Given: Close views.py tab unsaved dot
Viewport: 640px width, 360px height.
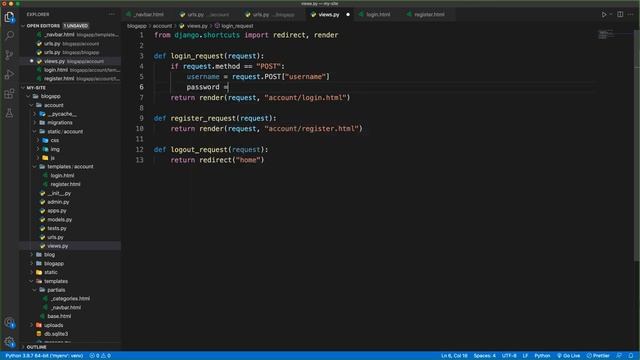Looking at the screenshot, I should pos(348,14).
